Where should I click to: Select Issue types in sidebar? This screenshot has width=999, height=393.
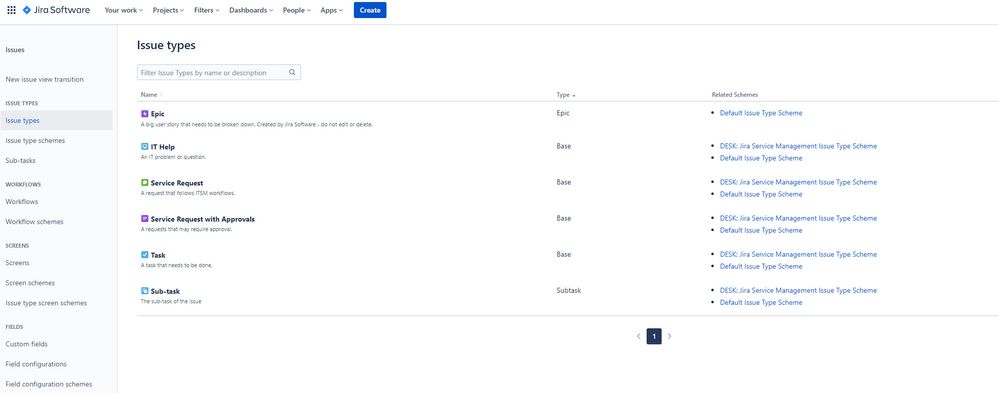56,120
